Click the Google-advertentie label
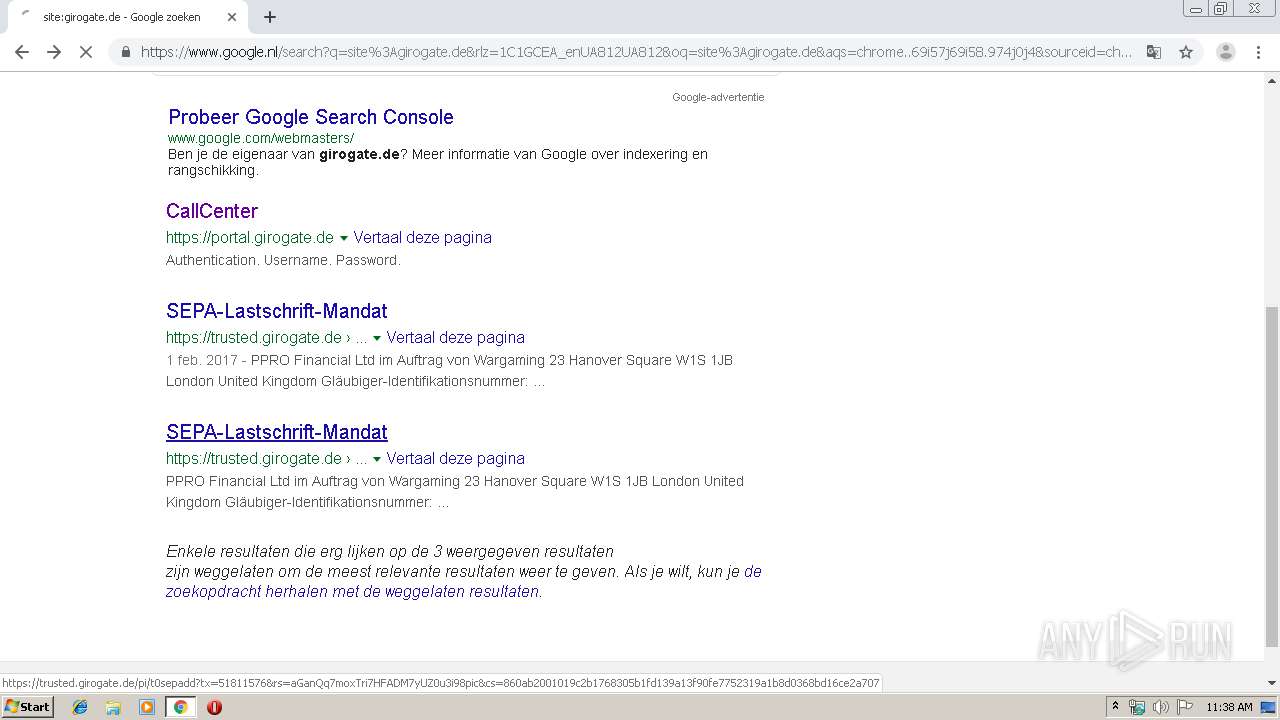The height and width of the screenshot is (720, 1280). pyautogui.click(x=718, y=97)
